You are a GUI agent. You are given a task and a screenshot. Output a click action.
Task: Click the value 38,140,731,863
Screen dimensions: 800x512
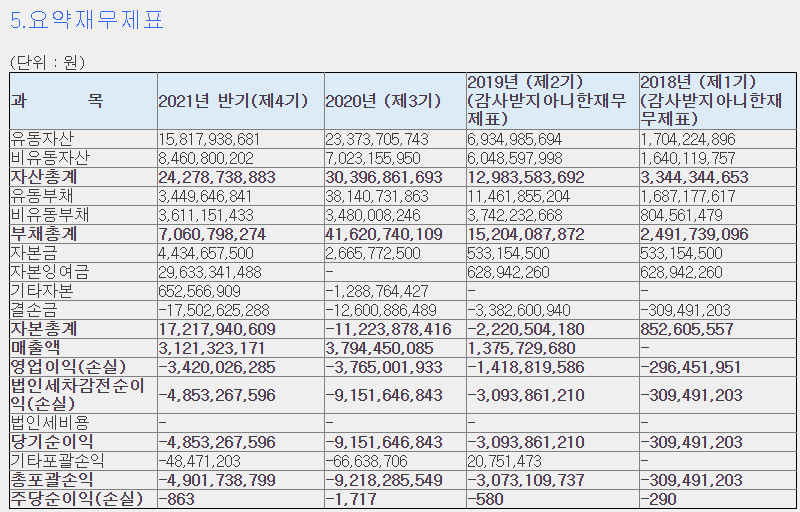coord(377,196)
